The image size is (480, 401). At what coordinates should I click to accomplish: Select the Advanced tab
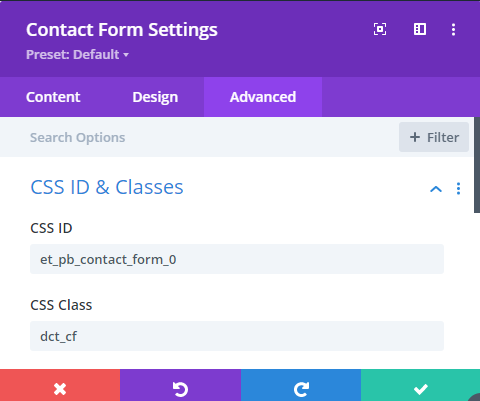[x=263, y=97]
